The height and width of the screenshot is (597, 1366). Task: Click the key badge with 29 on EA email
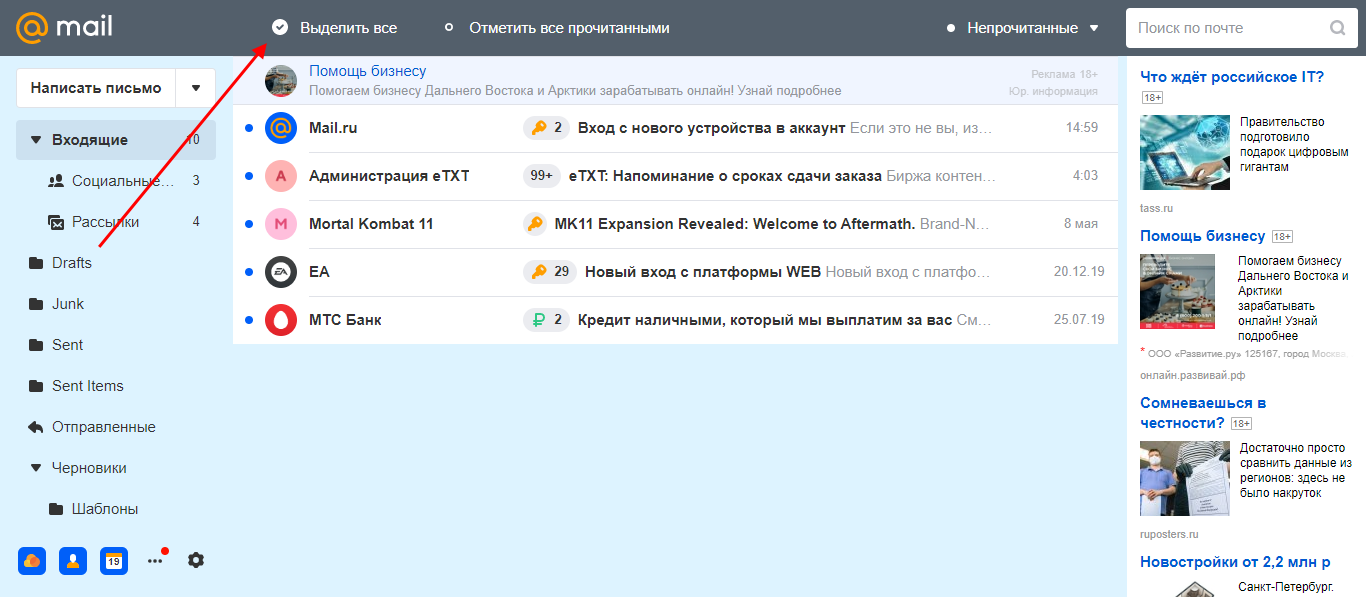(550, 272)
